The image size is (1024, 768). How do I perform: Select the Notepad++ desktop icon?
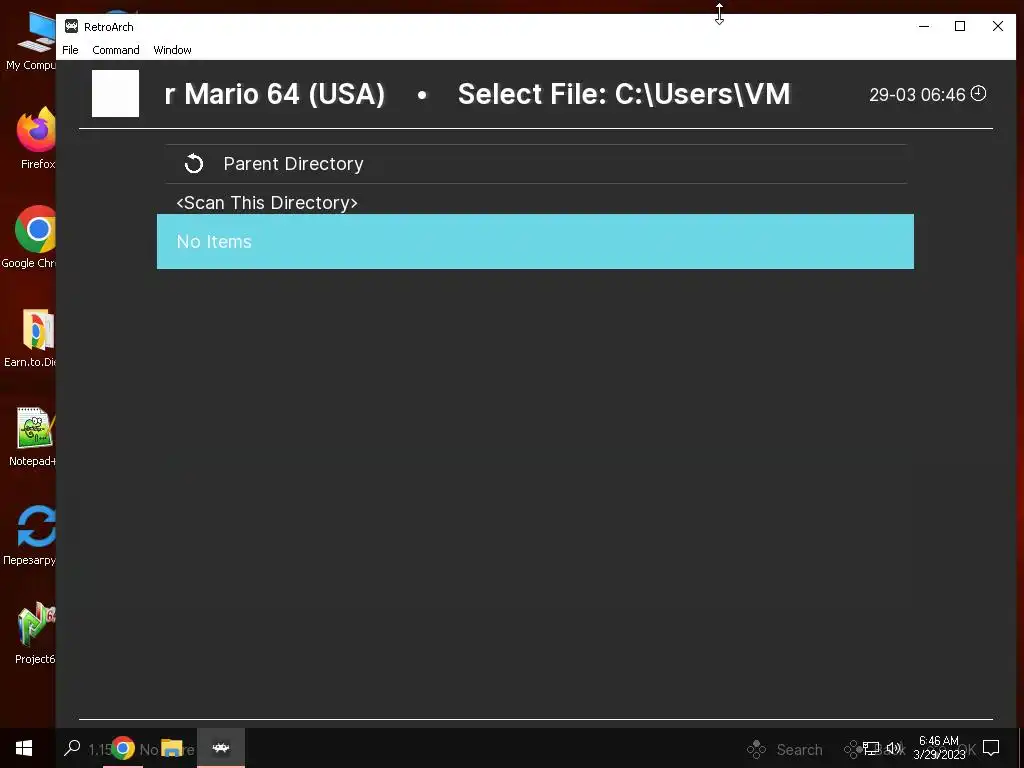click(x=33, y=436)
